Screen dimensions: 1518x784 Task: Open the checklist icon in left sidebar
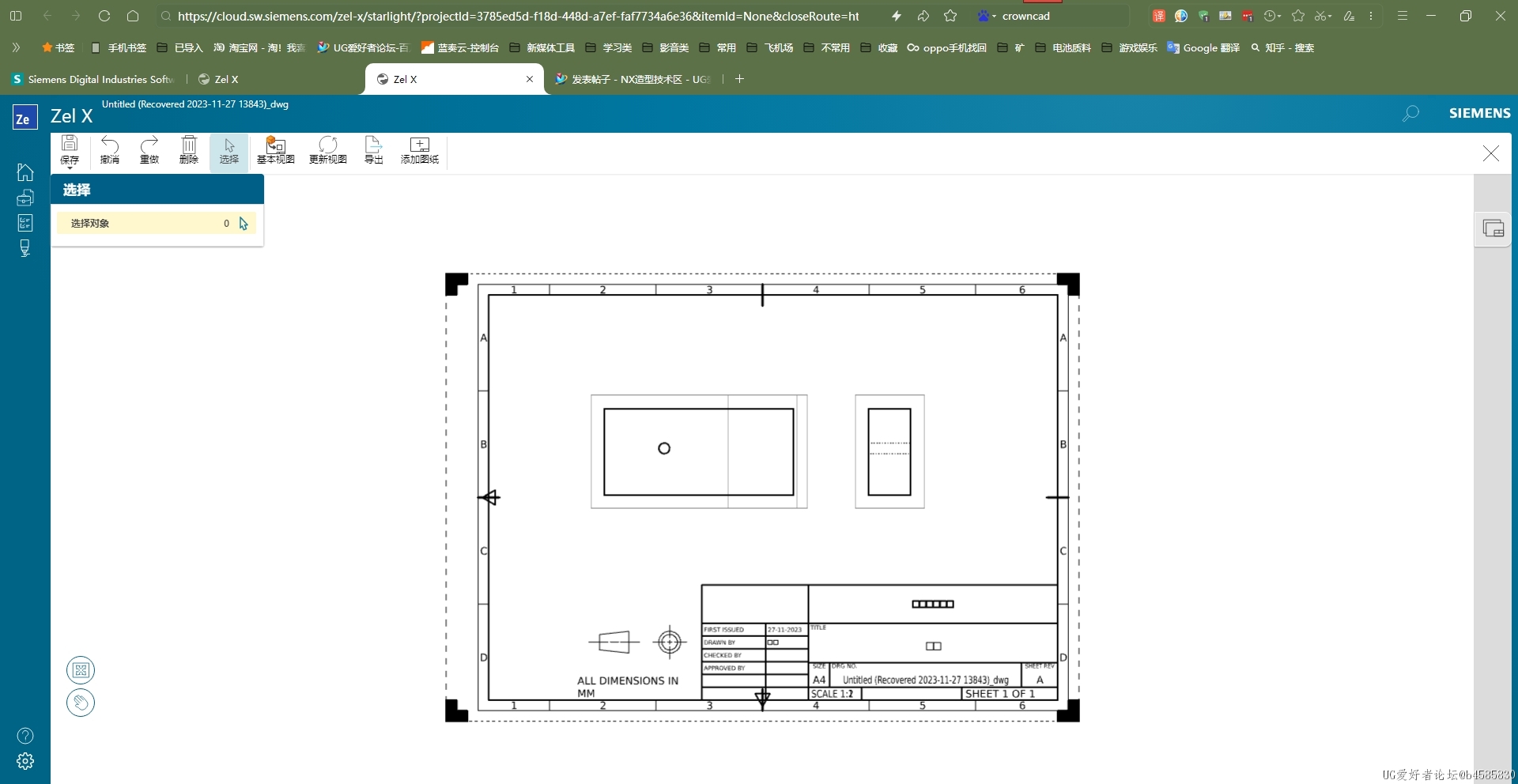(x=25, y=223)
